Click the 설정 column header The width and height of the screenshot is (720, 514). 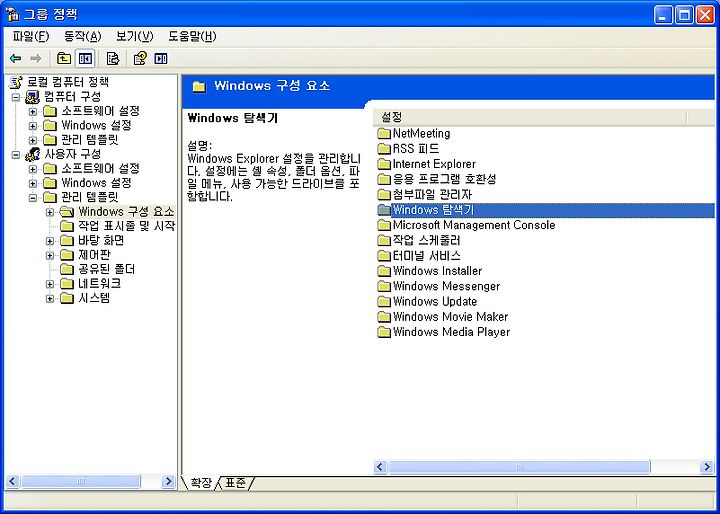pyautogui.click(x=530, y=117)
